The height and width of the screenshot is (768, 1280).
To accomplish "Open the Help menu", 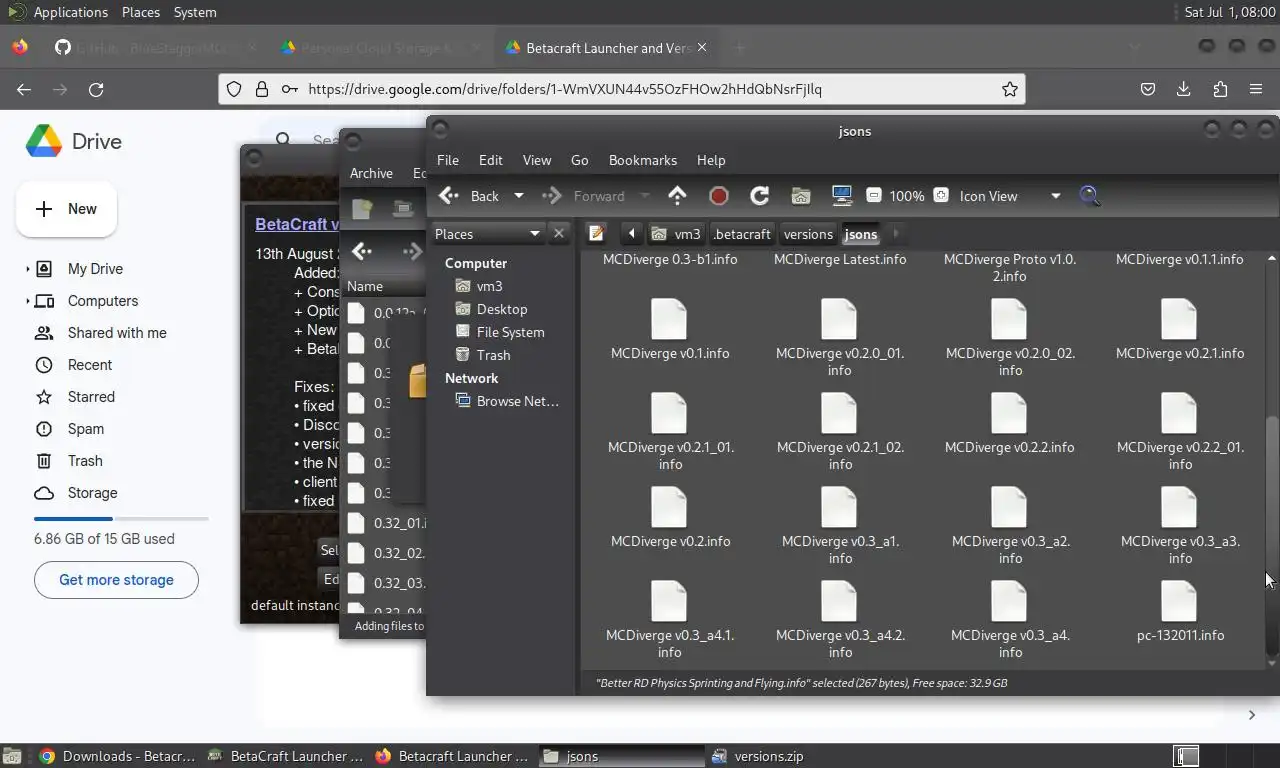I will click(711, 160).
